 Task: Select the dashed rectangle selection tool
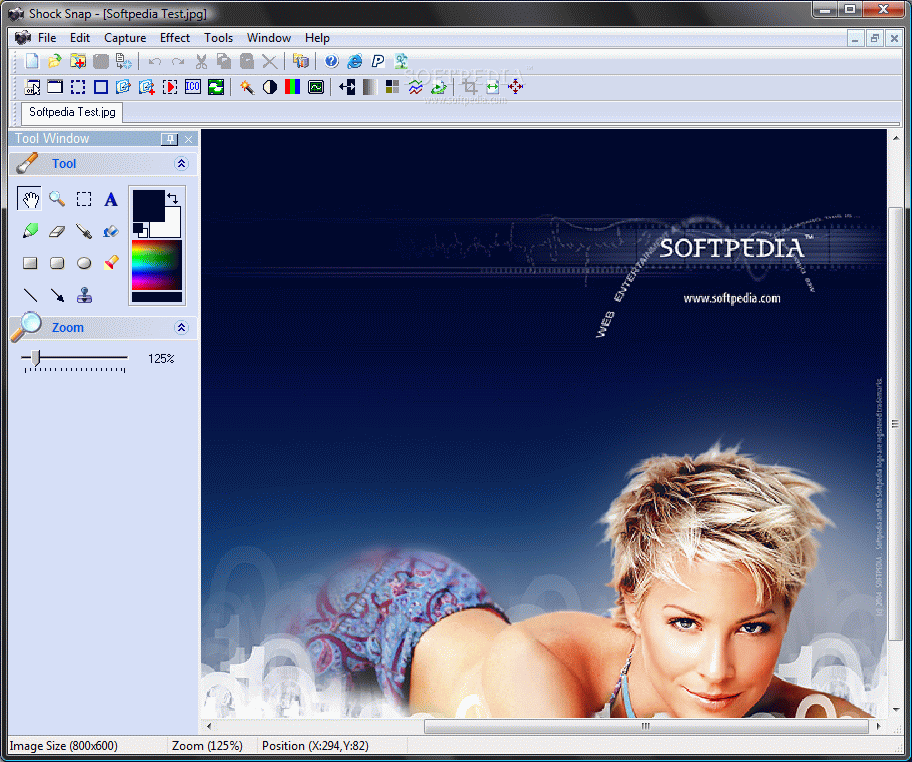[84, 199]
